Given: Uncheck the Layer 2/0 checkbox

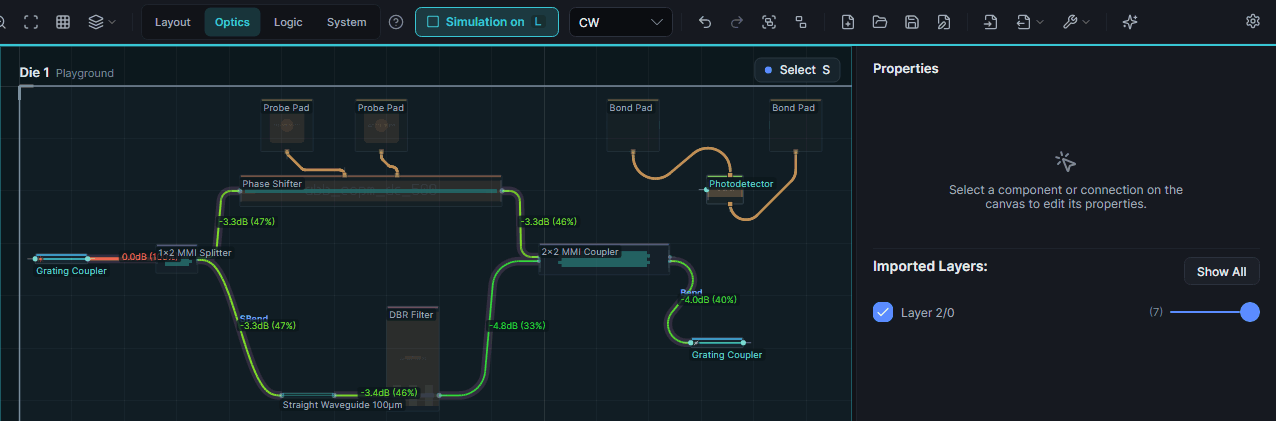Looking at the screenshot, I should 883,312.
